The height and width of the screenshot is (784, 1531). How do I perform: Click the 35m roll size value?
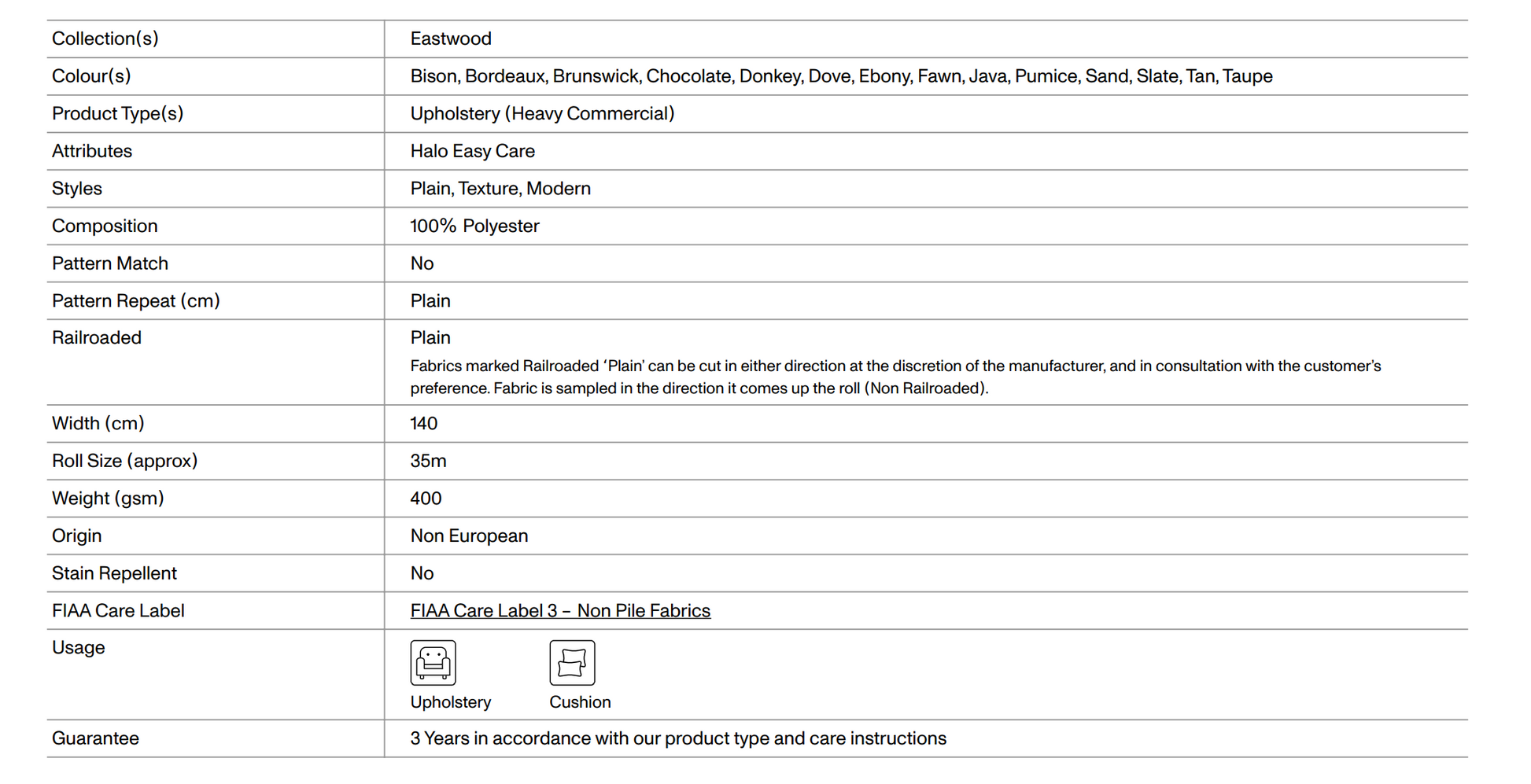point(428,461)
